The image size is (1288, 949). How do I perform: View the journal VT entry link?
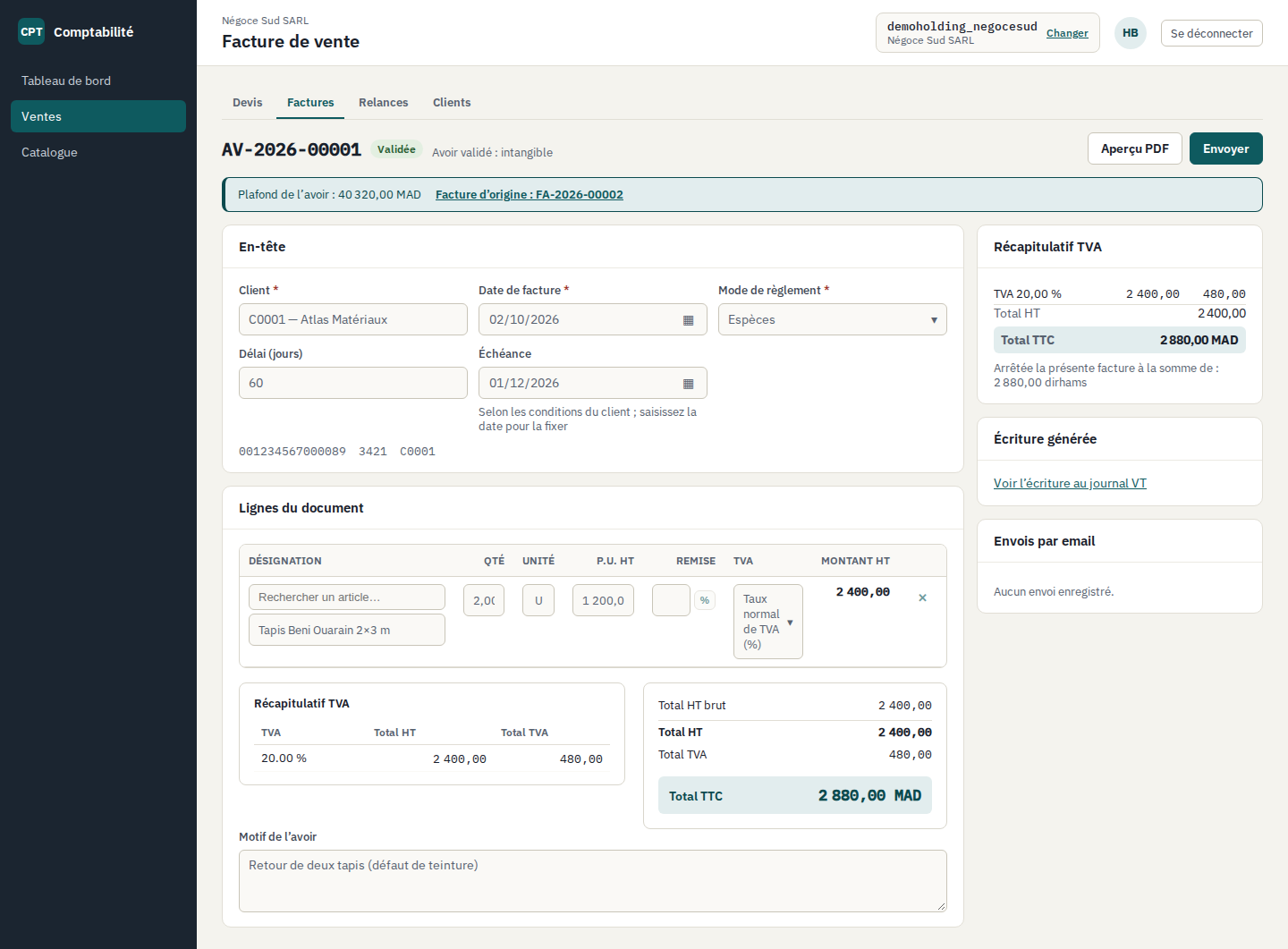[1070, 483]
